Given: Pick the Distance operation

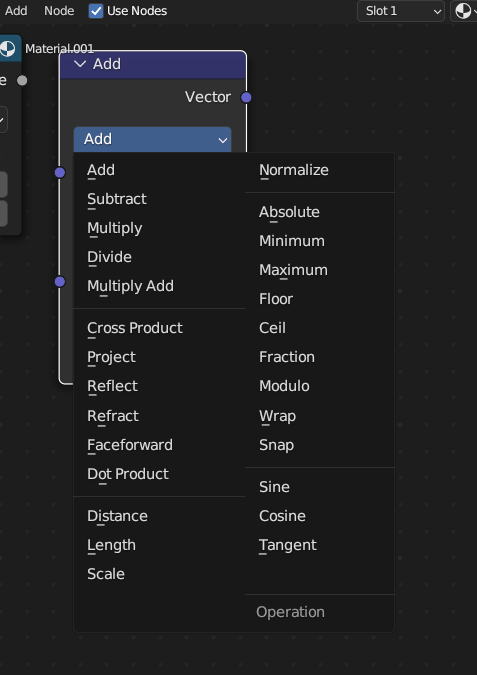Looking at the screenshot, I should 159,516.
